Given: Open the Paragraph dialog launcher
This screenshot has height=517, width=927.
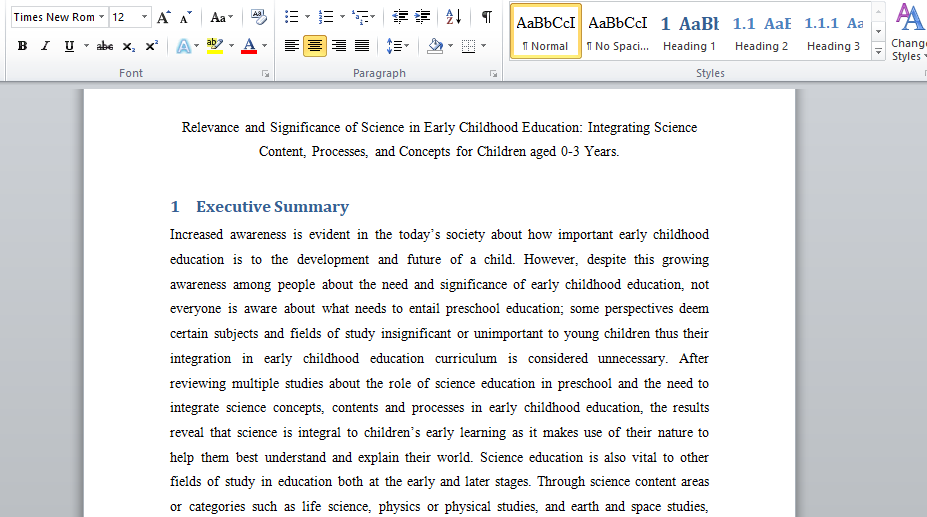Looking at the screenshot, I should tap(493, 74).
